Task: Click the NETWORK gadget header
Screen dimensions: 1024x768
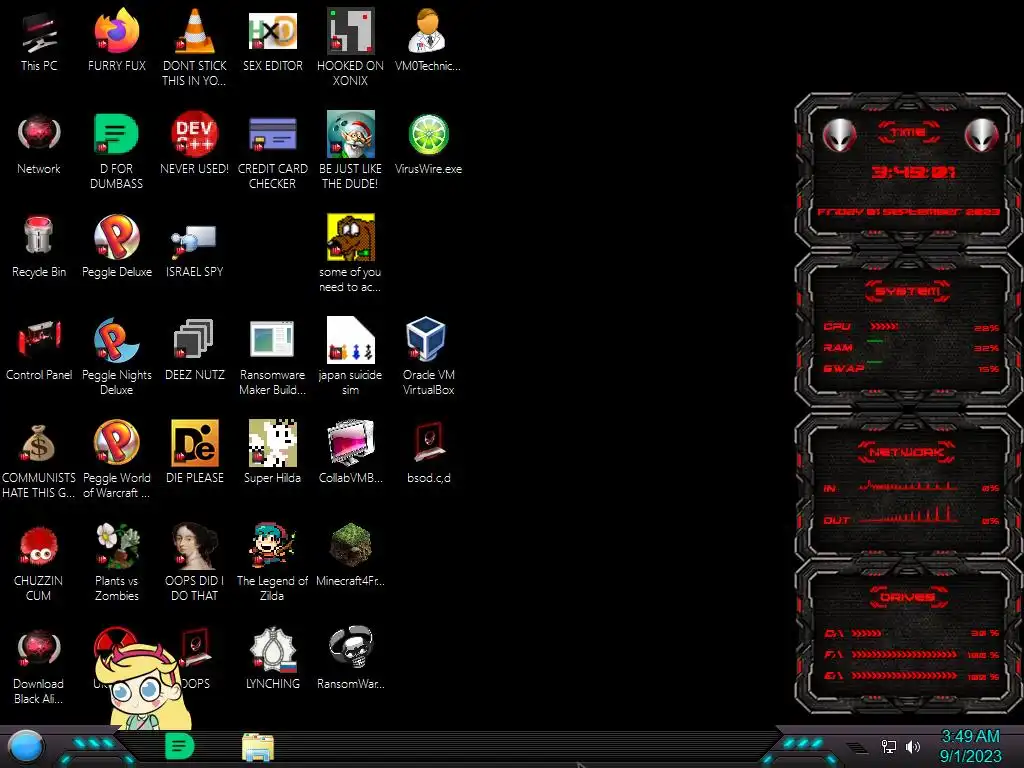Action: [906, 451]
